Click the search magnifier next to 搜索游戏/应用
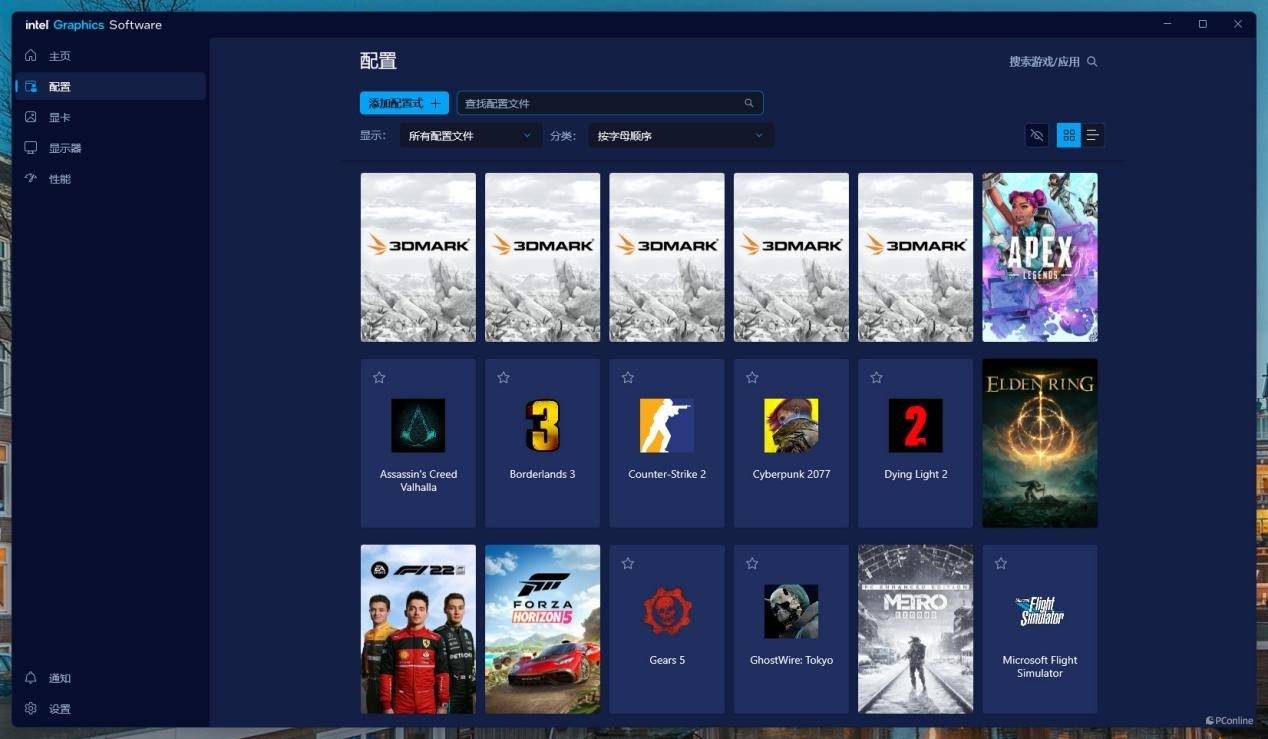 [x=1092, y=62]
